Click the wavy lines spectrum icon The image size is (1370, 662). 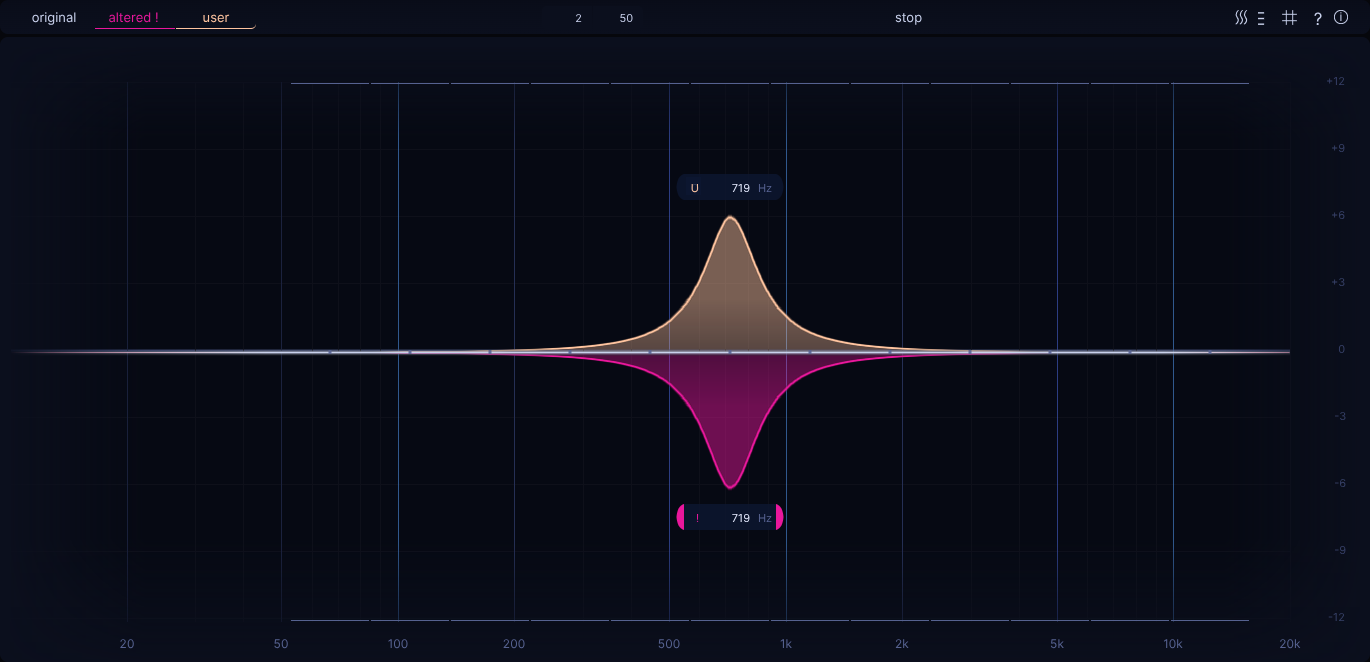coord(1241,18)
